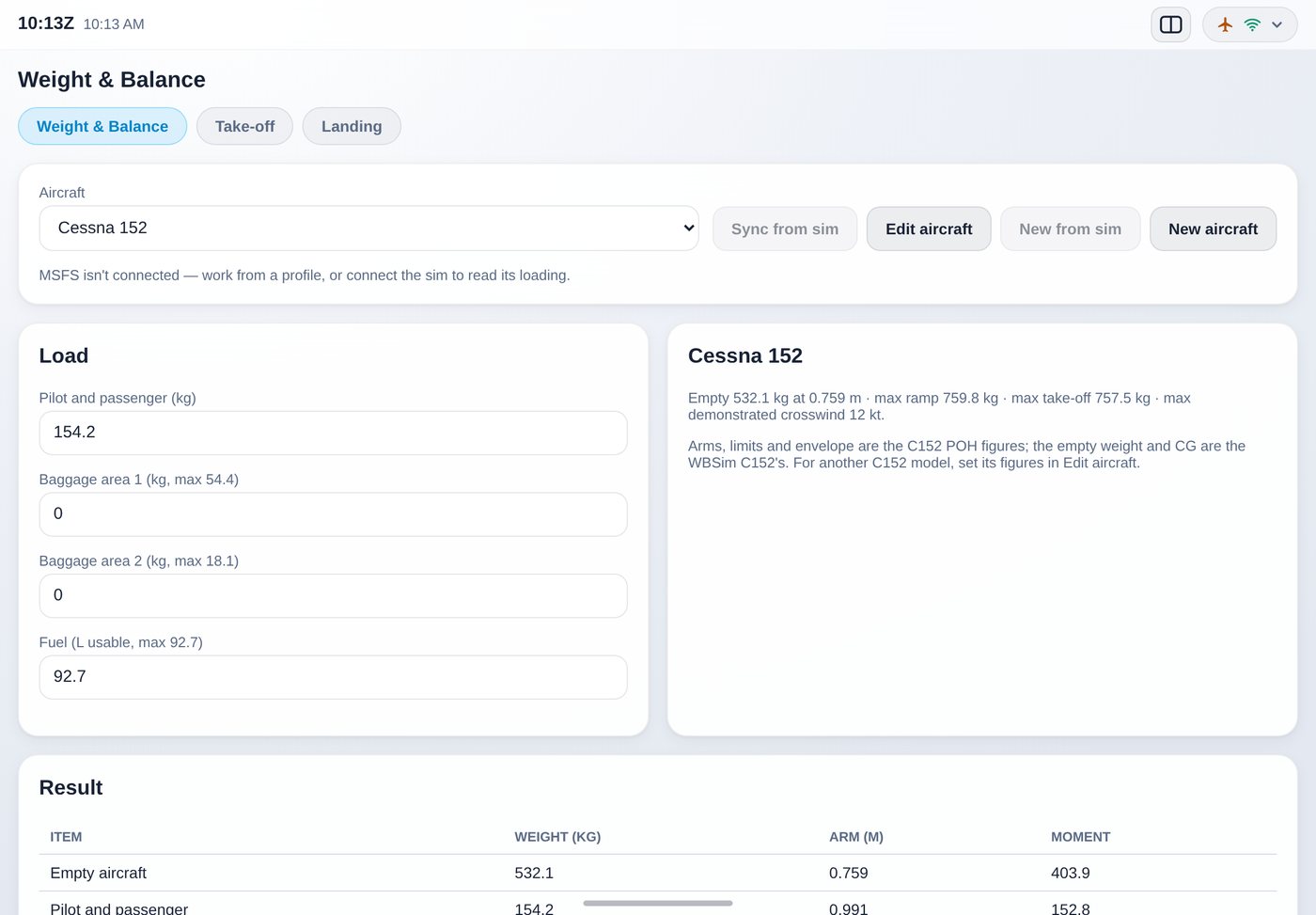This screenshot has height=915, width=1316.
Task: Focus the Baggage area 1 input
Action: [x=333, y=514]
